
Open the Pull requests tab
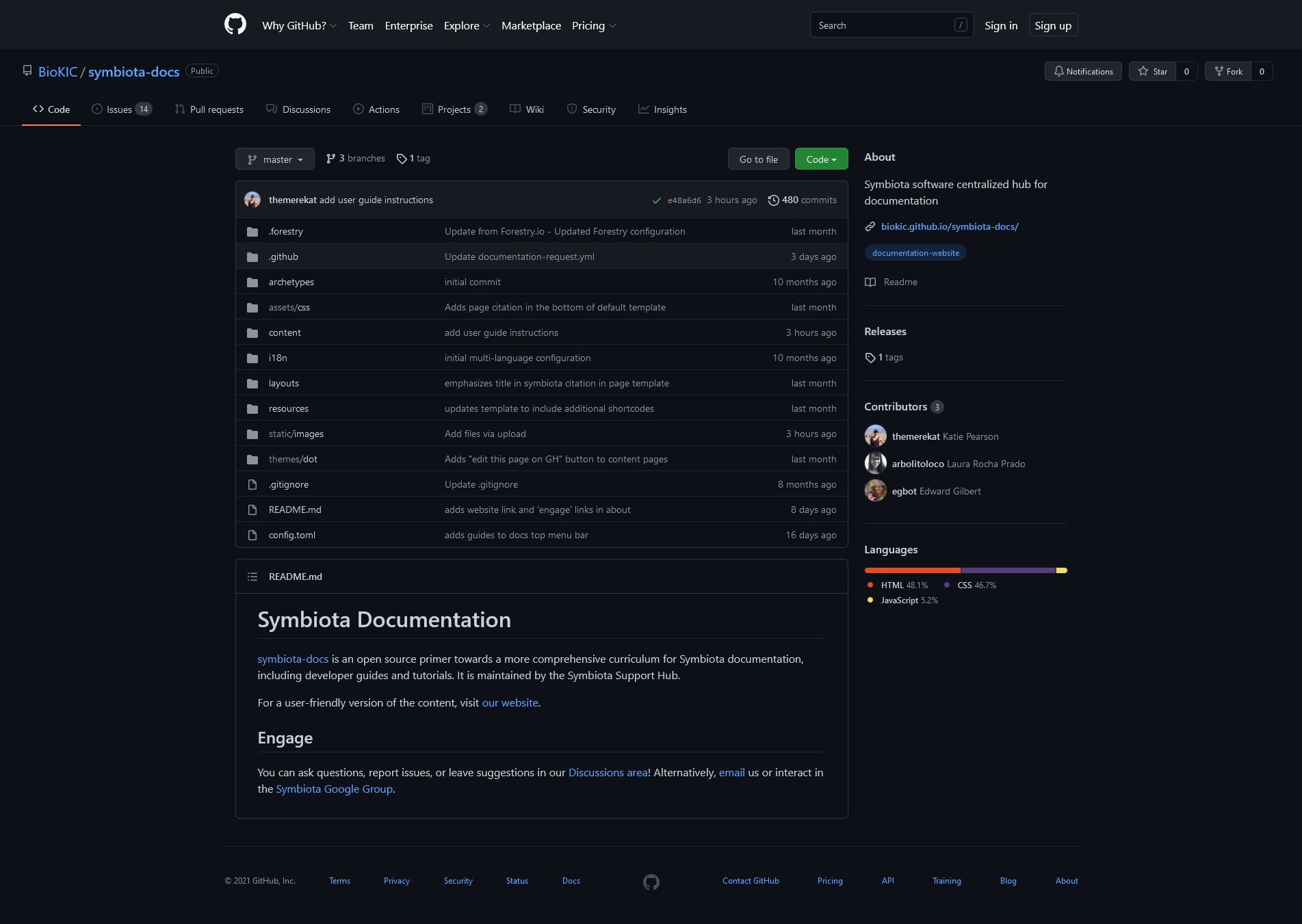tap(209, 109)
